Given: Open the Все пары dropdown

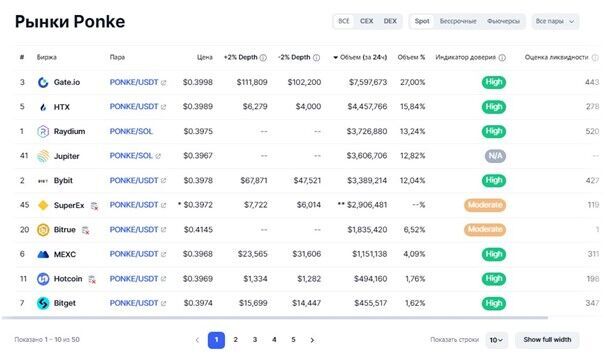Looking at the screenshot, I should tap(555, 21).
